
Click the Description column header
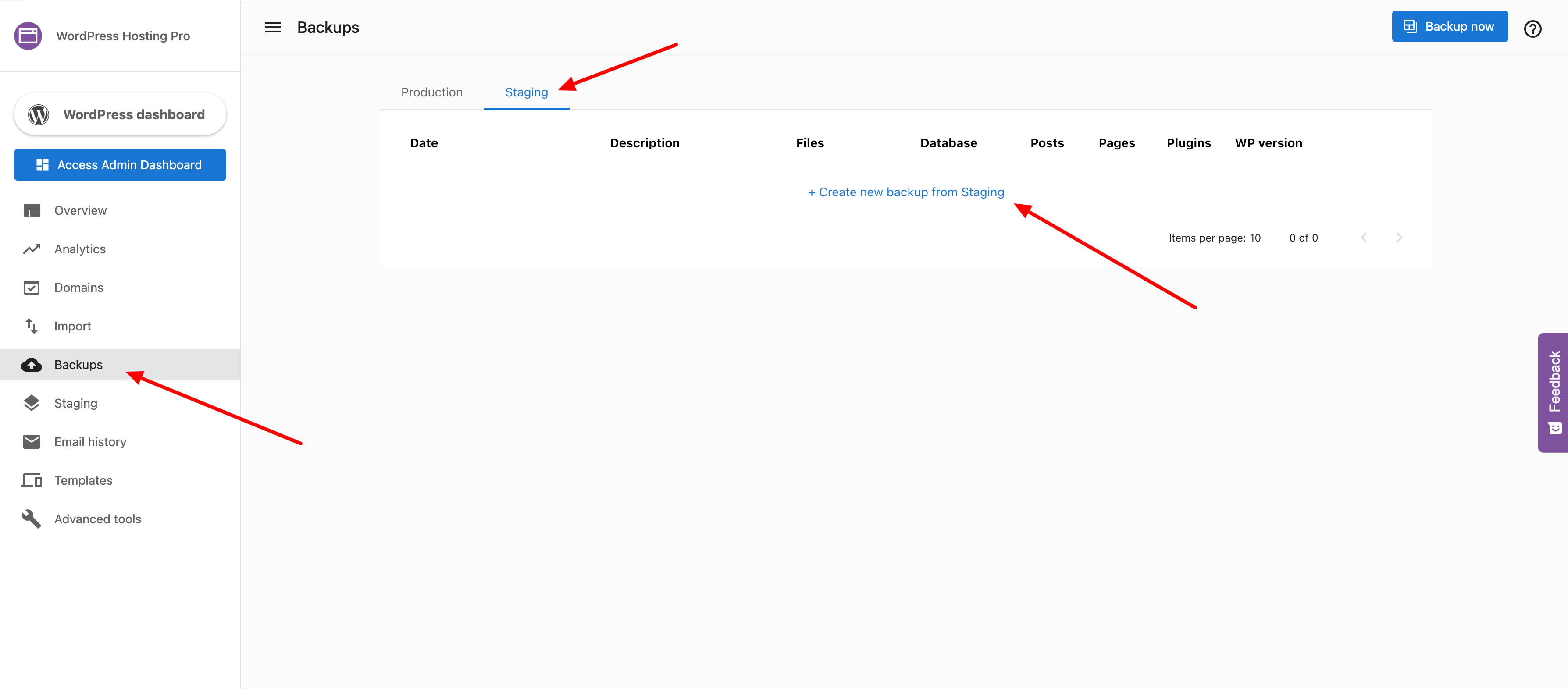tap(645, 143)
